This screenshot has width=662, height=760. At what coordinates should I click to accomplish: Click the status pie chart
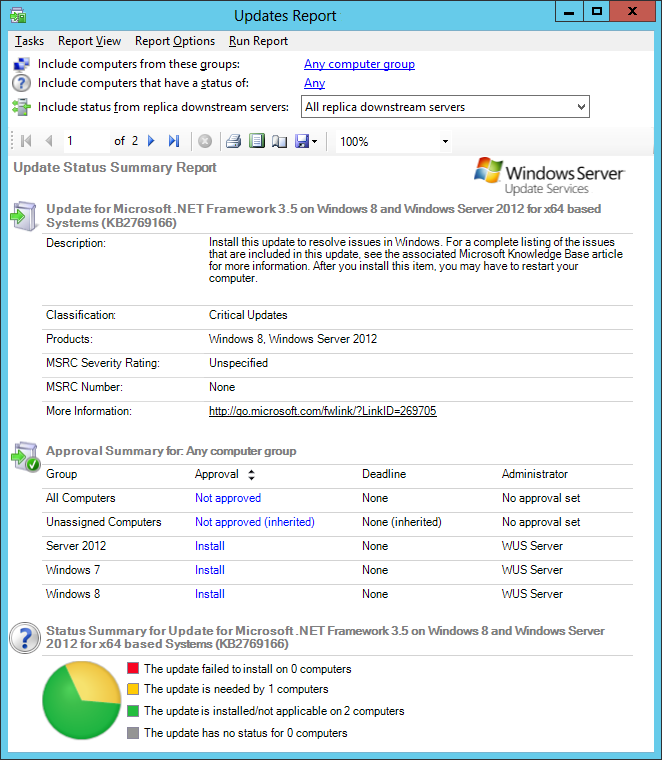click(81, 701)
